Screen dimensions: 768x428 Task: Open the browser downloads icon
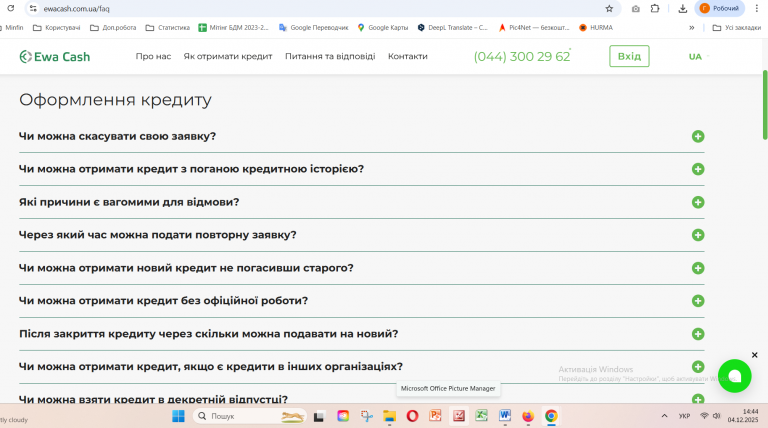tap(682, 8)
